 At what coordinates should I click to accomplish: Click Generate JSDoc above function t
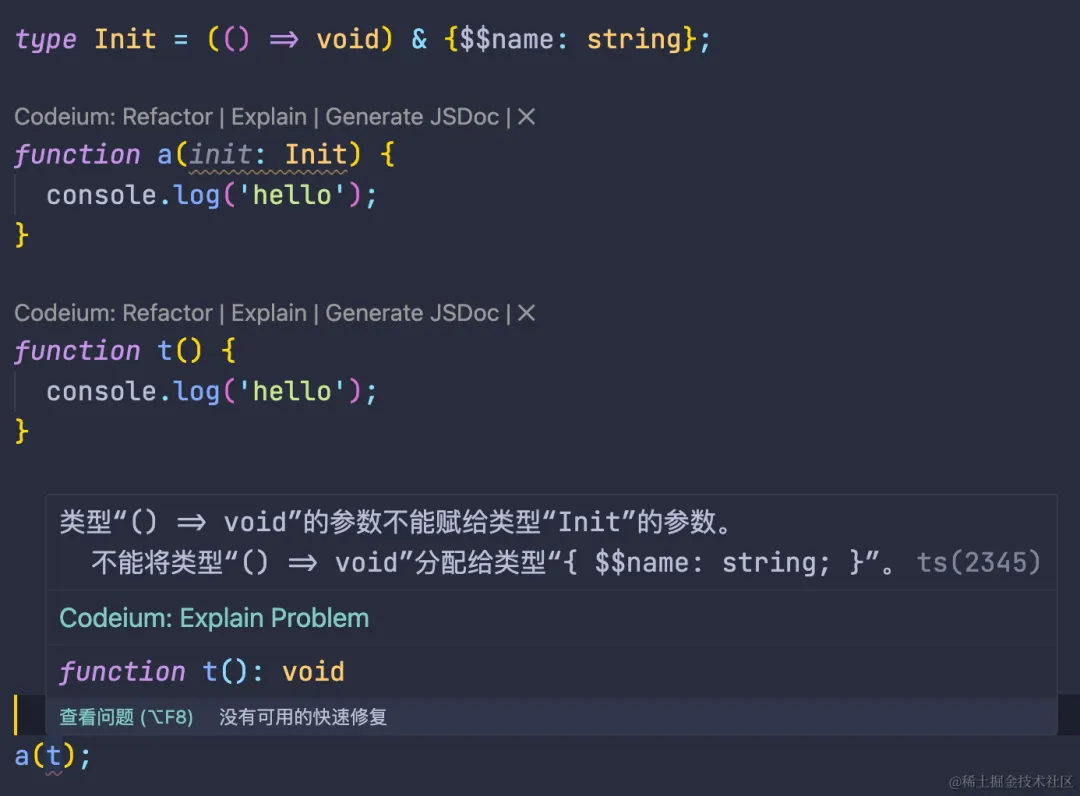tap(412, 313)
